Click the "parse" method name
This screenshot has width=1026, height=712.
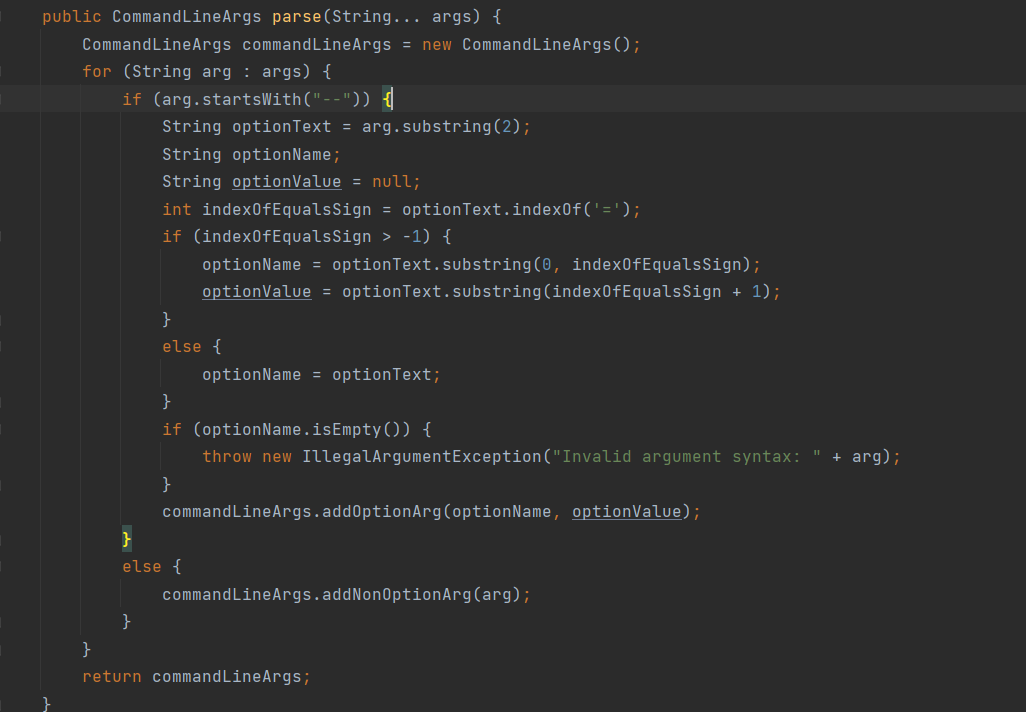coord(296,16)
